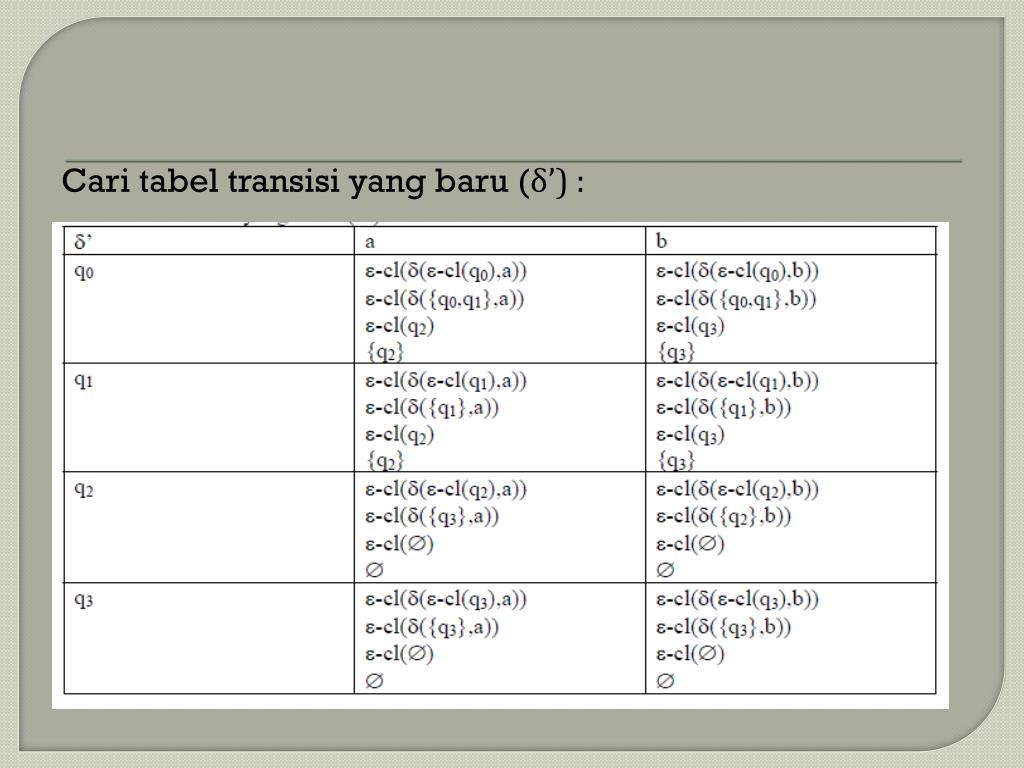Click column header "b"
Image resolution: width=1024 pixels, height=768 pixels.
coord(662,242)
